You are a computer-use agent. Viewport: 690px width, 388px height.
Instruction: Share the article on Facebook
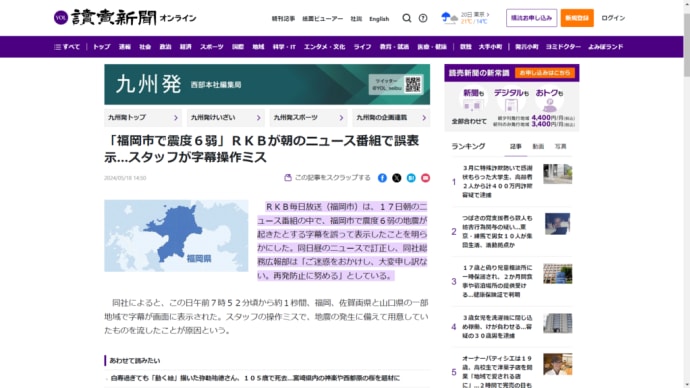[382, 178]
